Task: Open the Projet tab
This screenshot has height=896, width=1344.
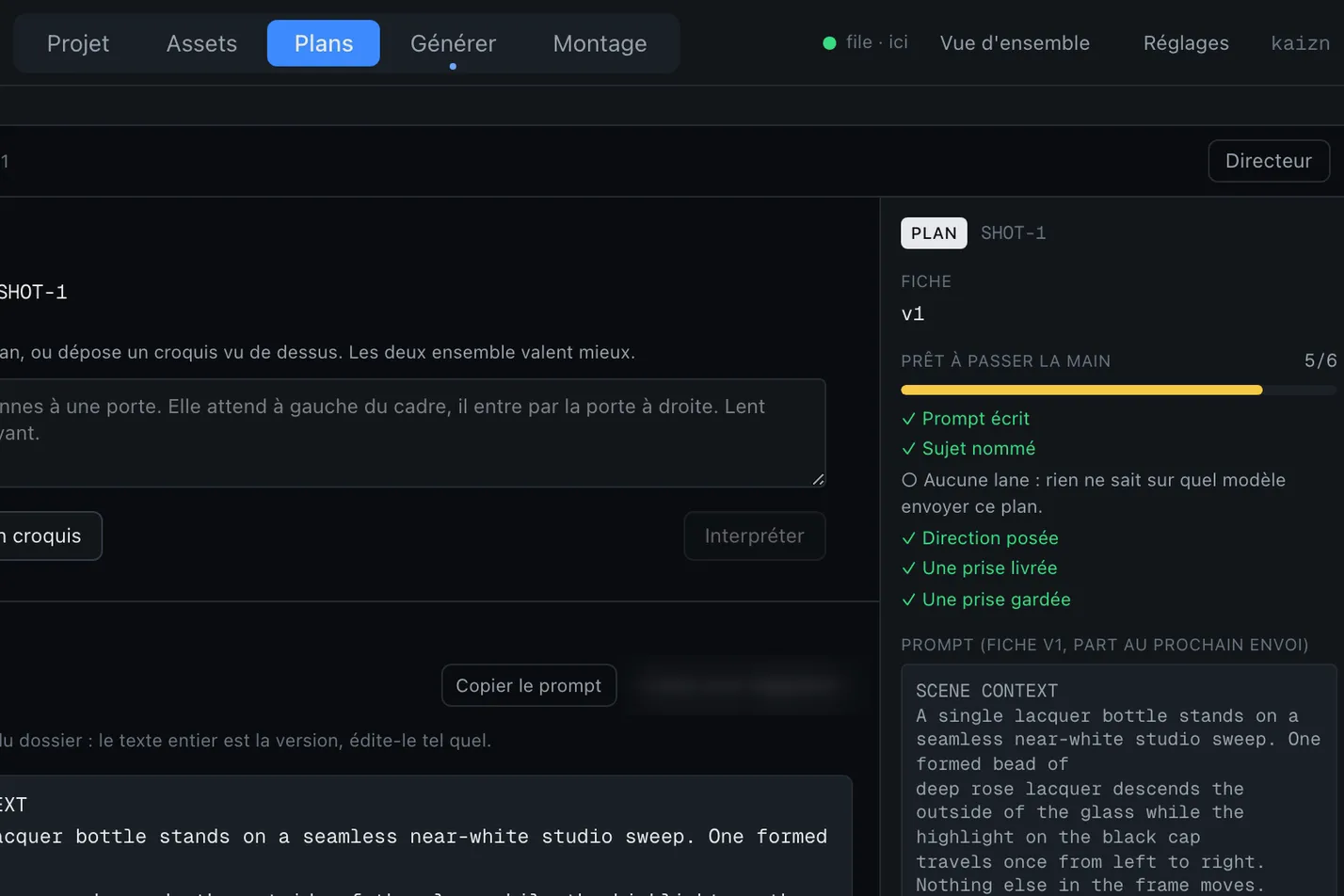Action: pyautogui.click(x=78, y=43)
